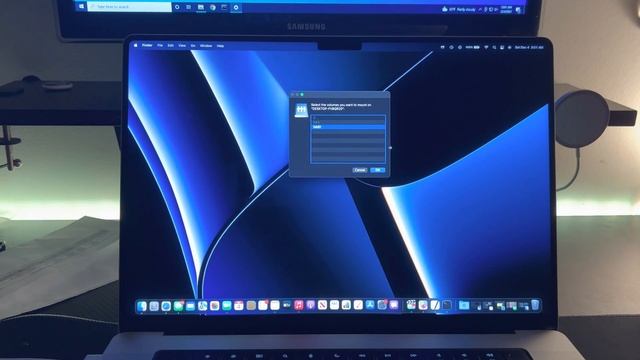Open the Finder menu in menu bar
Viewport: 640px width, 360px height.
point(147,46)
